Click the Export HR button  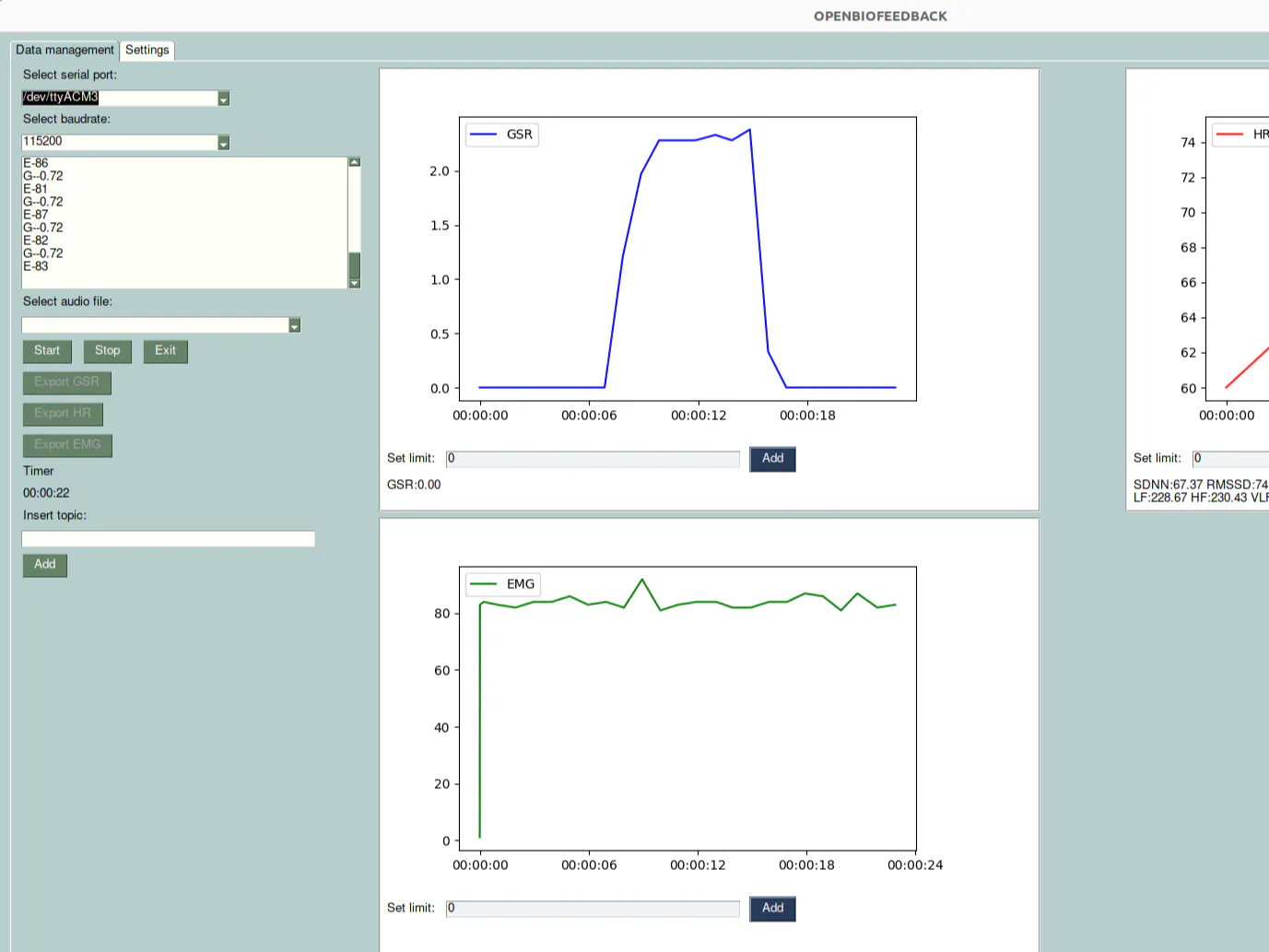(x=63, y=414)
